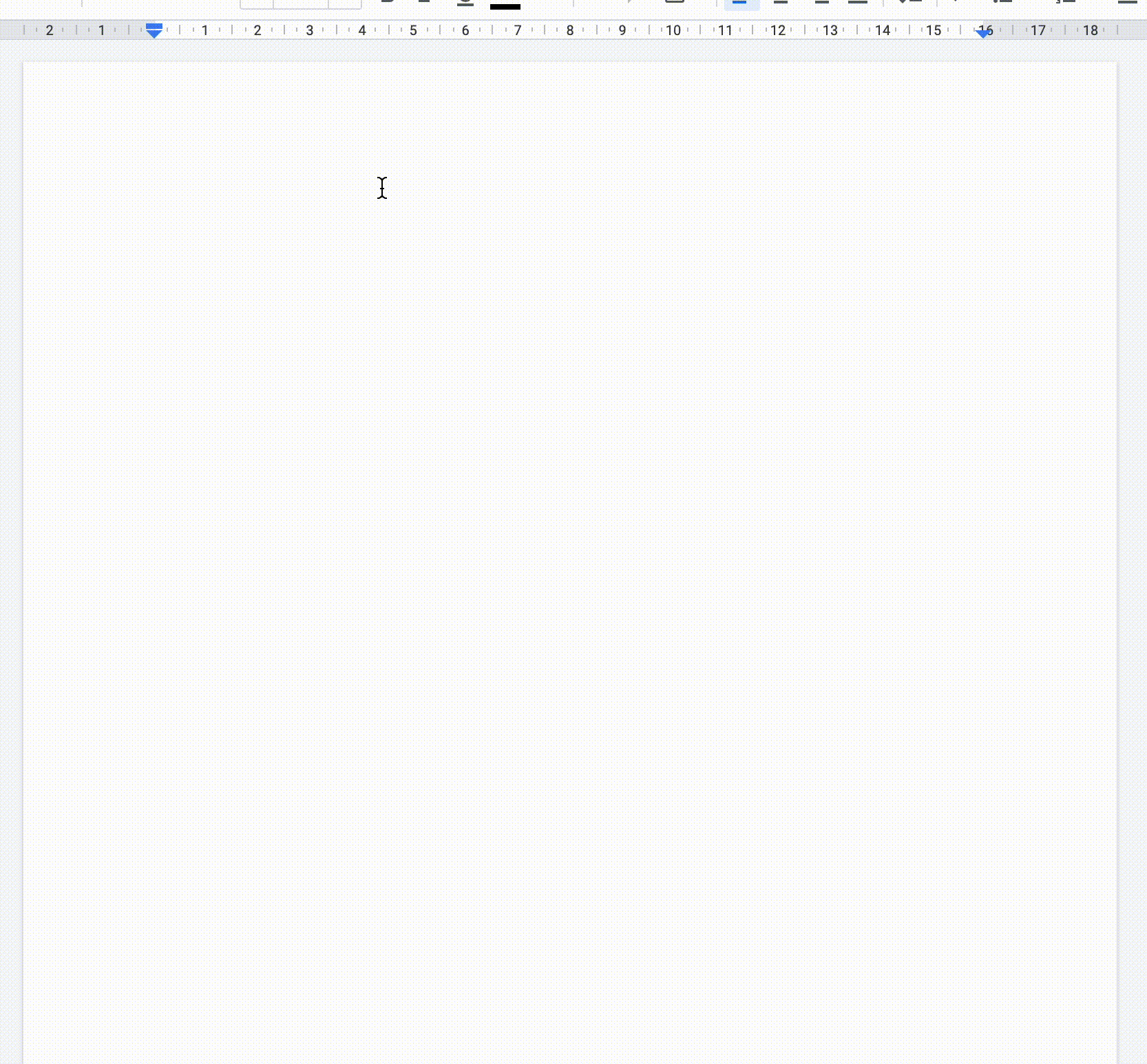This screenshot has height=1064, width=1147.
Task: Apply center alignment
Action: pyautogui.click(x=781, y=2)
